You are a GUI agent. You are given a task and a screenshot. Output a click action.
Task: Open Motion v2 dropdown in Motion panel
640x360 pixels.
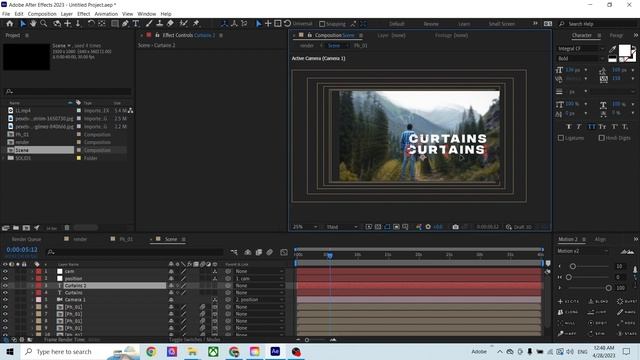(x=583, y=251)
